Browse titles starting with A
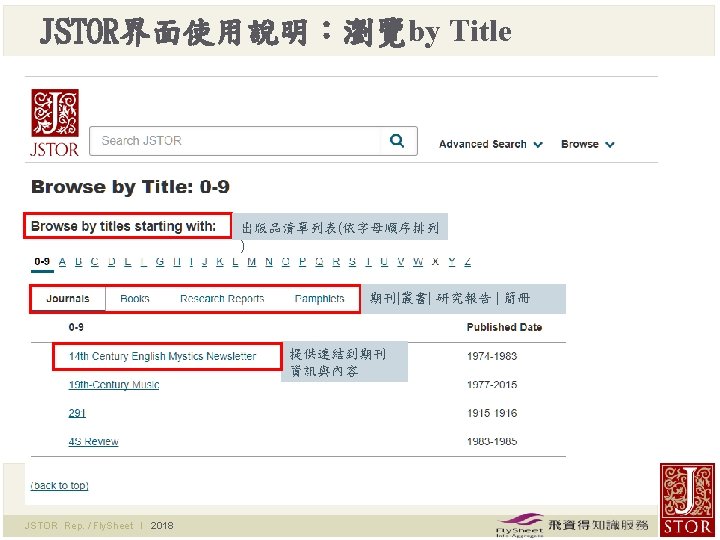This screenshot has width=720, height=540. pos(62,262)
